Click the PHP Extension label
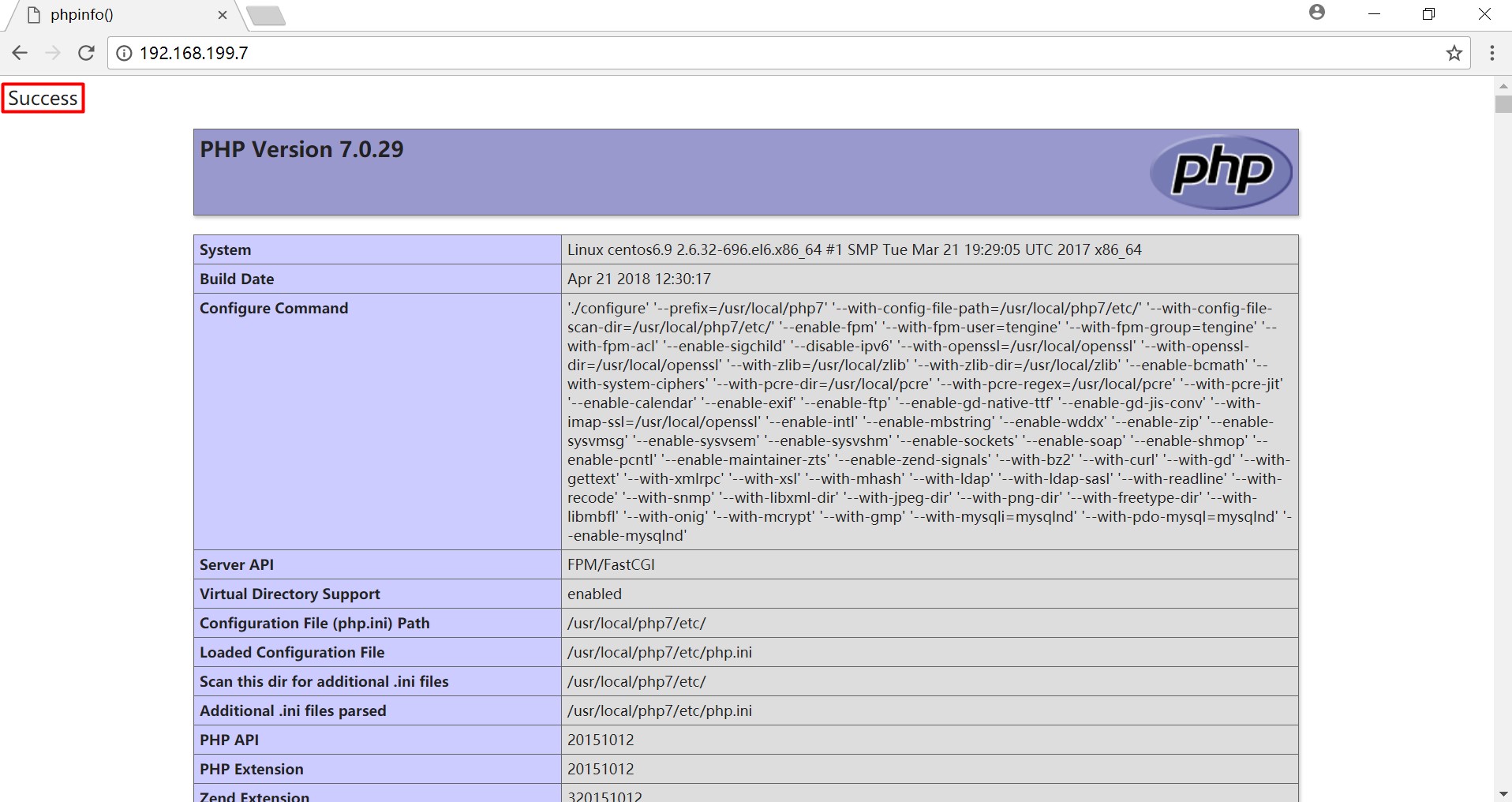 click(x=252, y=769)
